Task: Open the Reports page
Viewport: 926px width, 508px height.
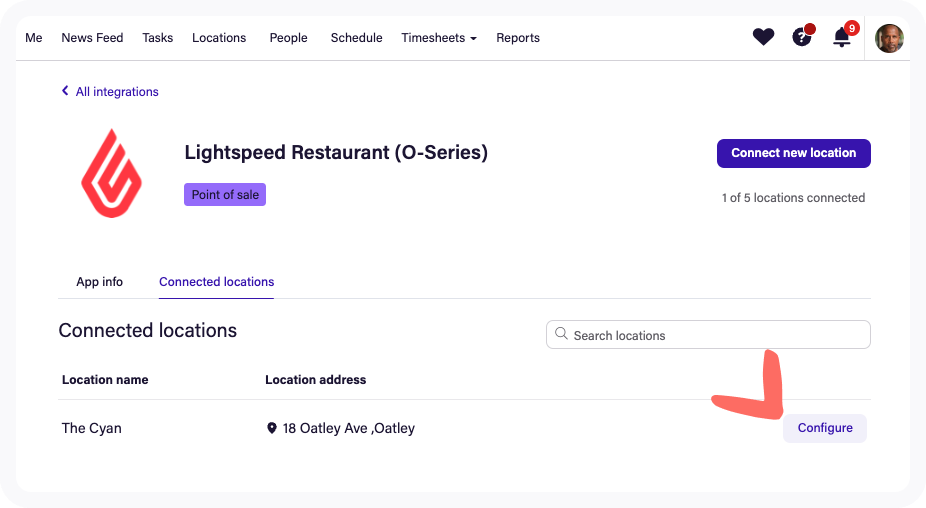Action: (518, 38)
